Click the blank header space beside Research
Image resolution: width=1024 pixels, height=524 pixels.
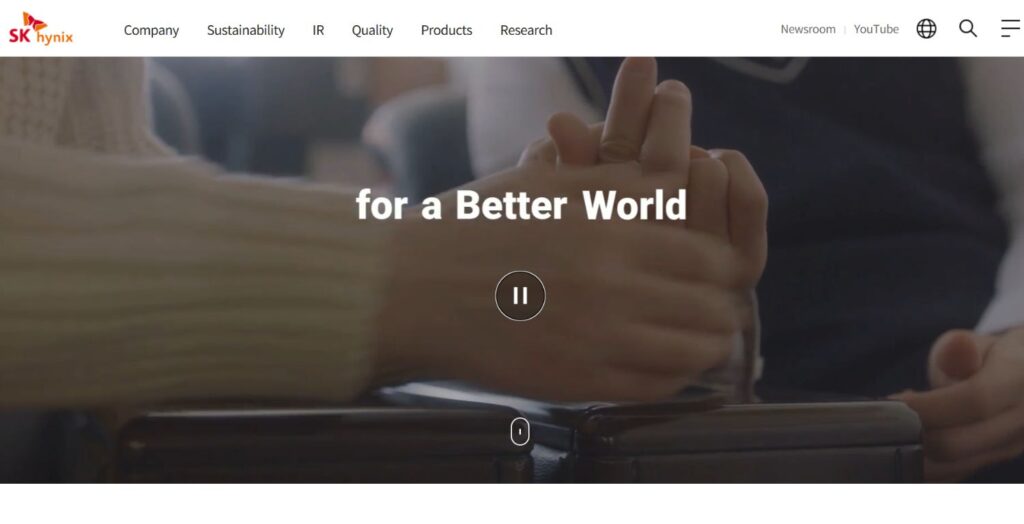click(x=666, y=29)
